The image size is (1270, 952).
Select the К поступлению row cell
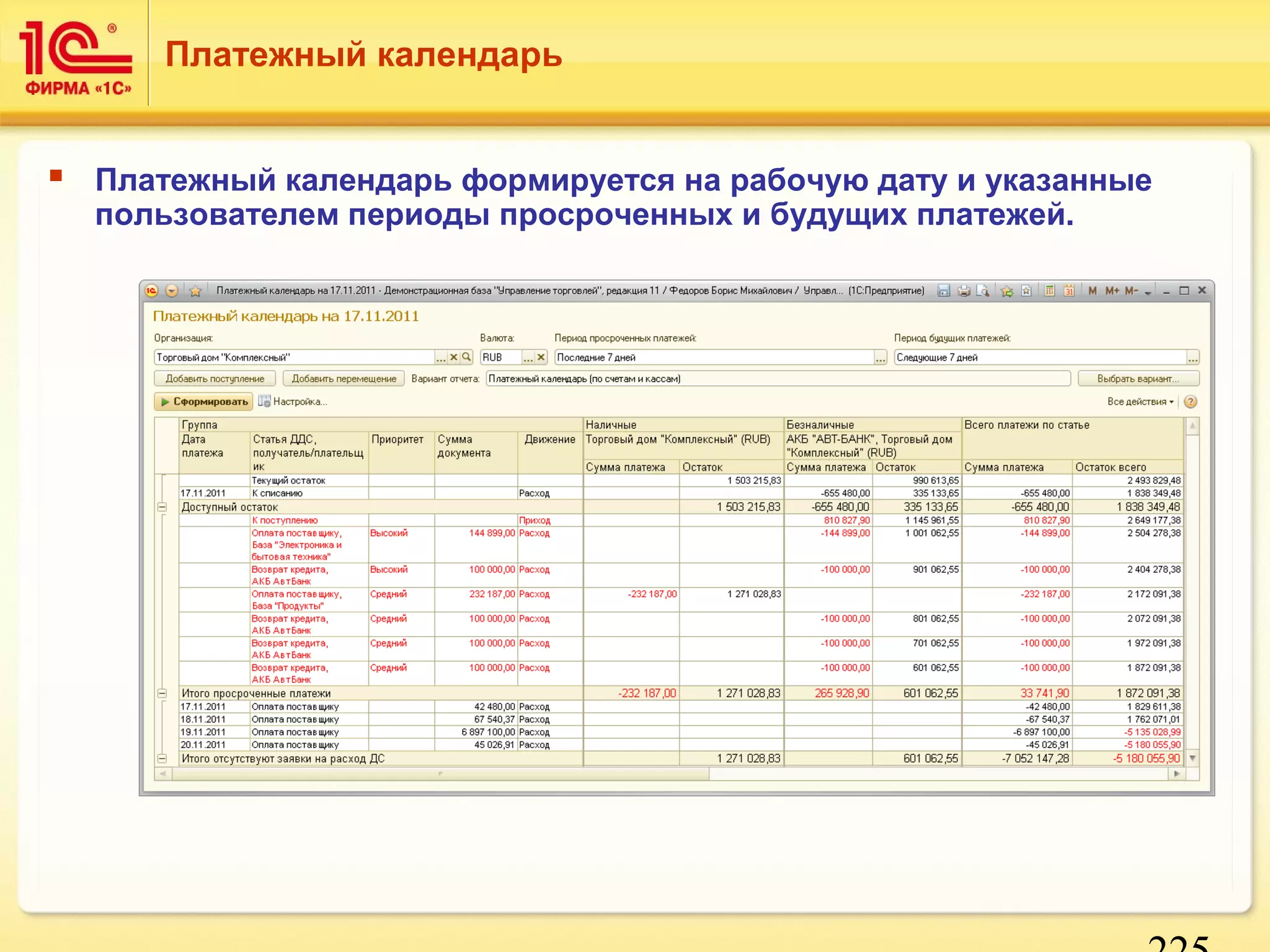coord(309,521)
